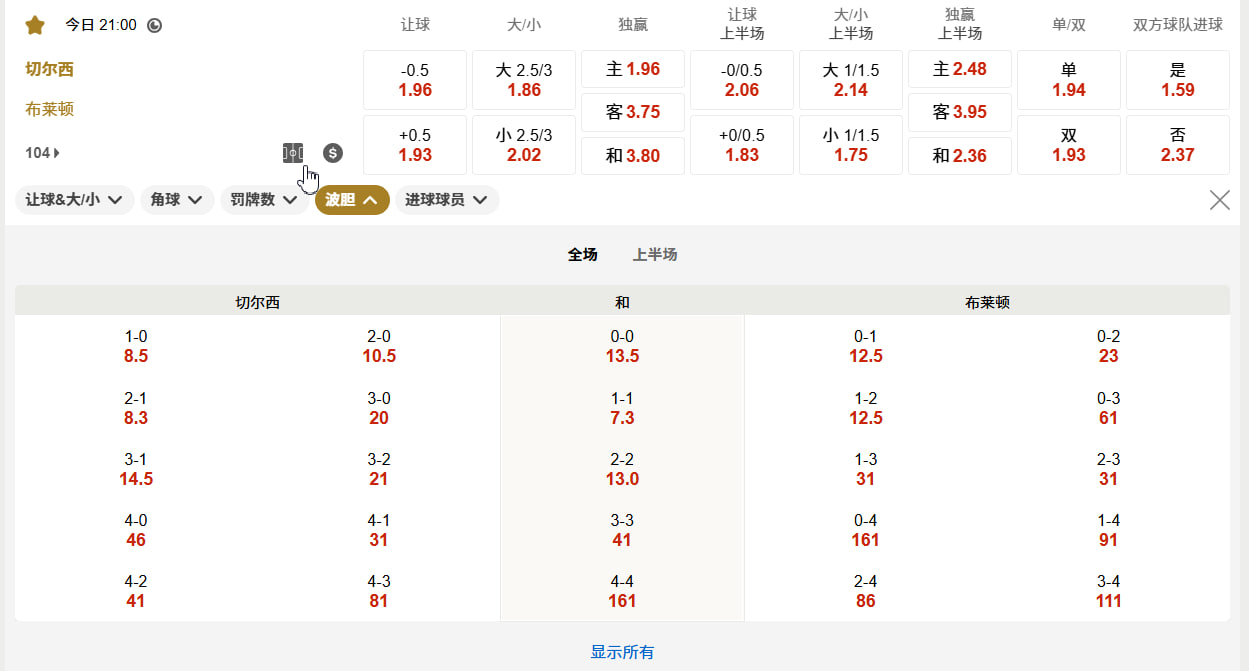Click the 今日 21:00 match time
The width and height of the screenshot is (1249, 671).
(101, 25)
